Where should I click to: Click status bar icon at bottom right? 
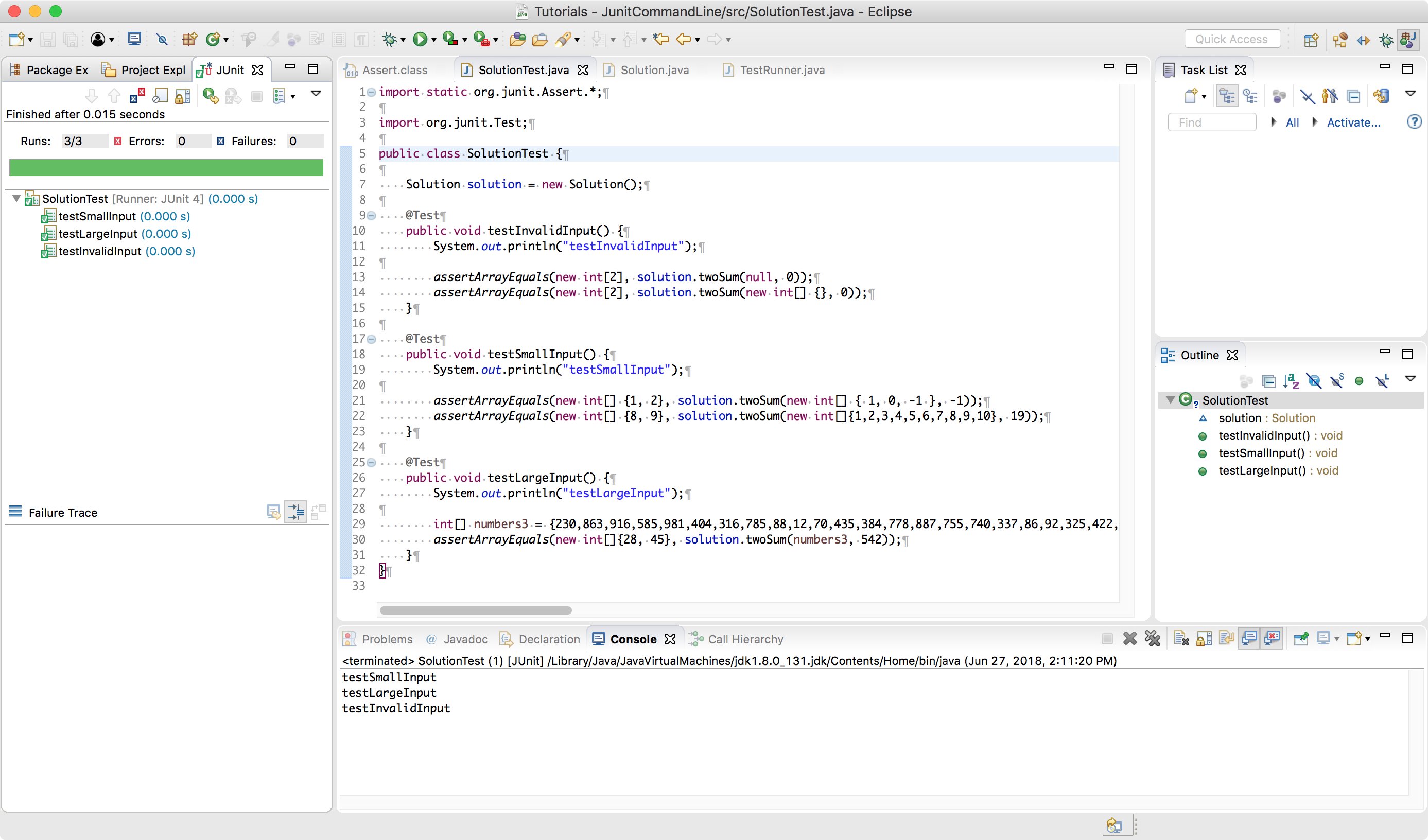tap(1114, 825)
